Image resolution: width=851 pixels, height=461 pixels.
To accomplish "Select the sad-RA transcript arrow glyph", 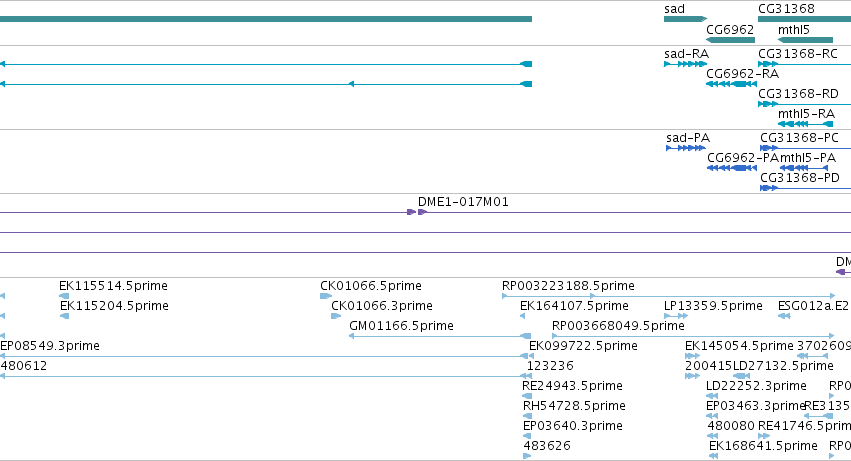I will tap(685, 64).
